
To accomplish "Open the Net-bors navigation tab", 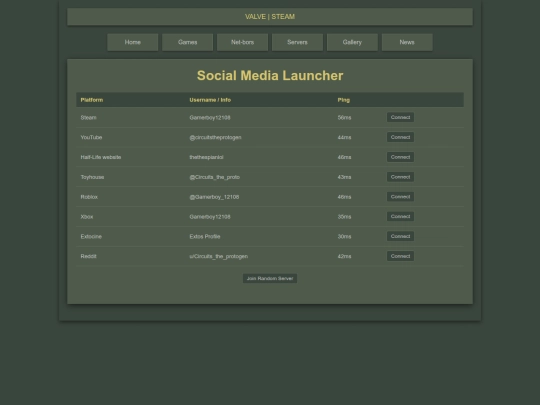I will point(242,42).
